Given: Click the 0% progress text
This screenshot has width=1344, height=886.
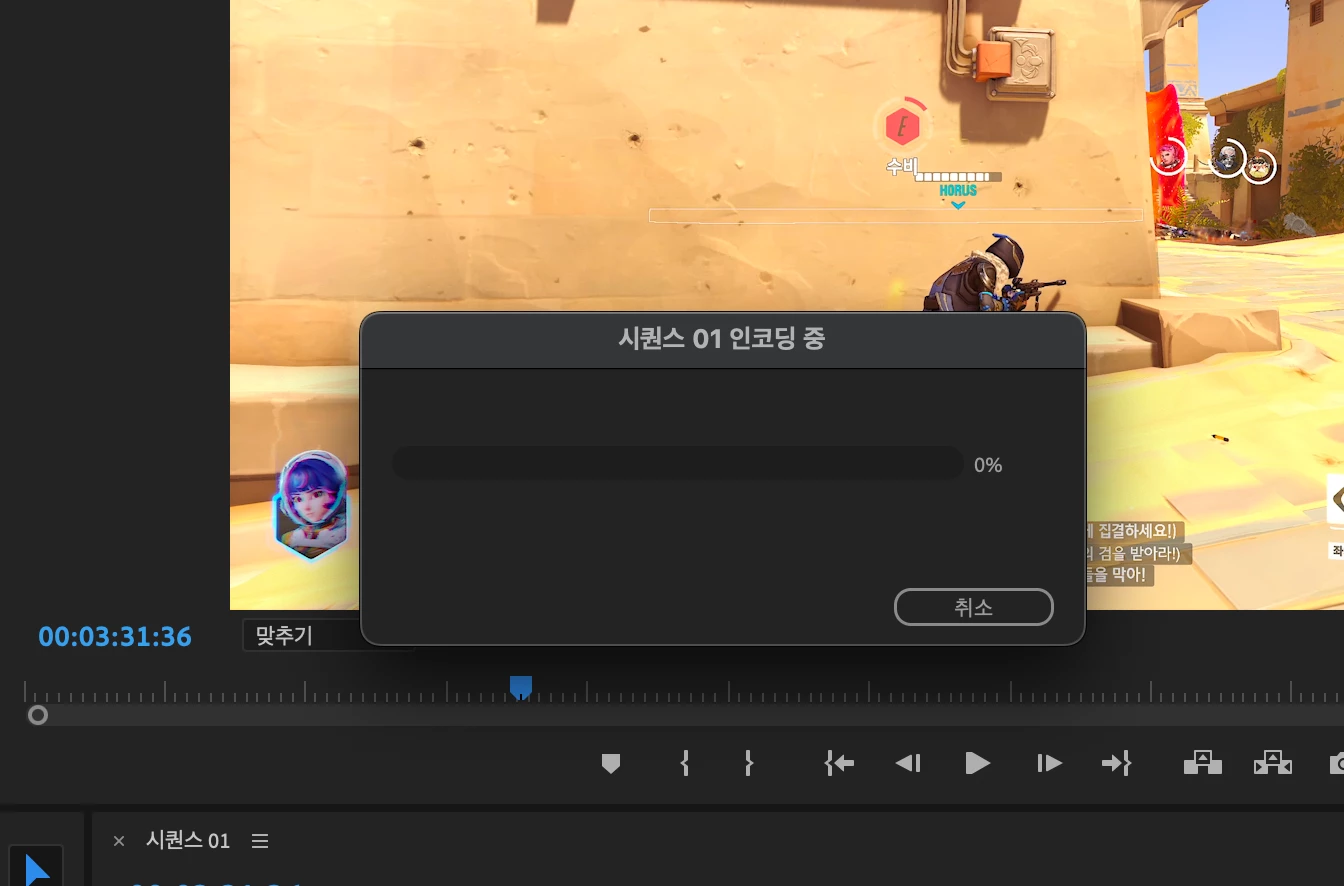Looking at the screenshot, I should (988, 465).
